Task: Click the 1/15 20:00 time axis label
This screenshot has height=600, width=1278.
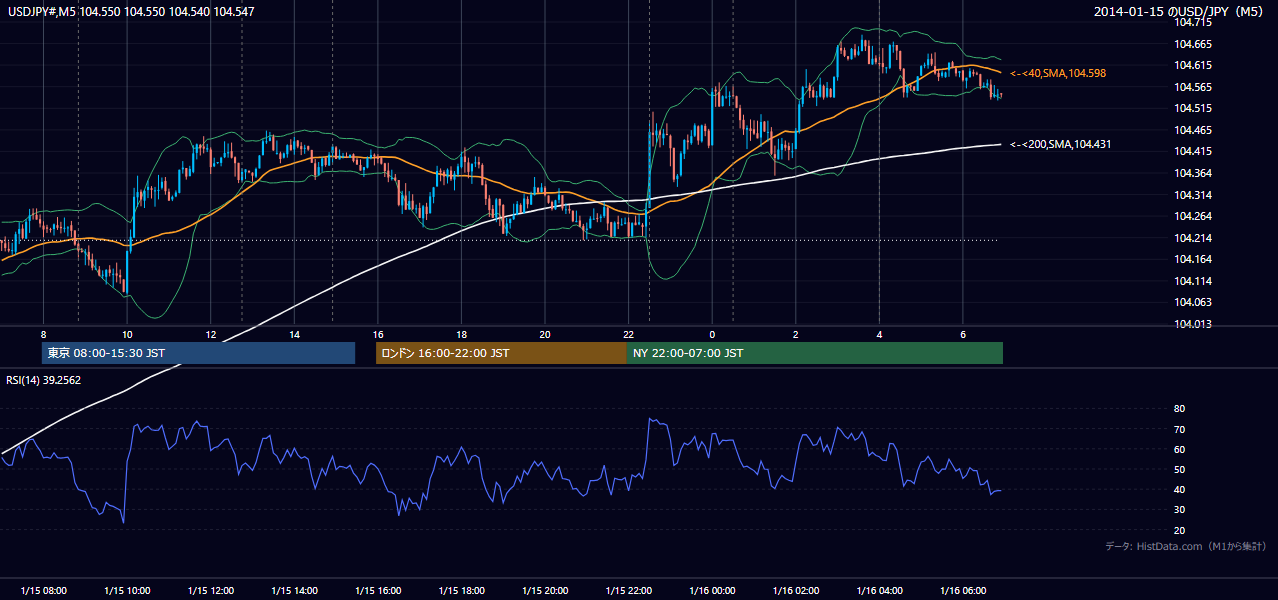Action: coord(545,591)
